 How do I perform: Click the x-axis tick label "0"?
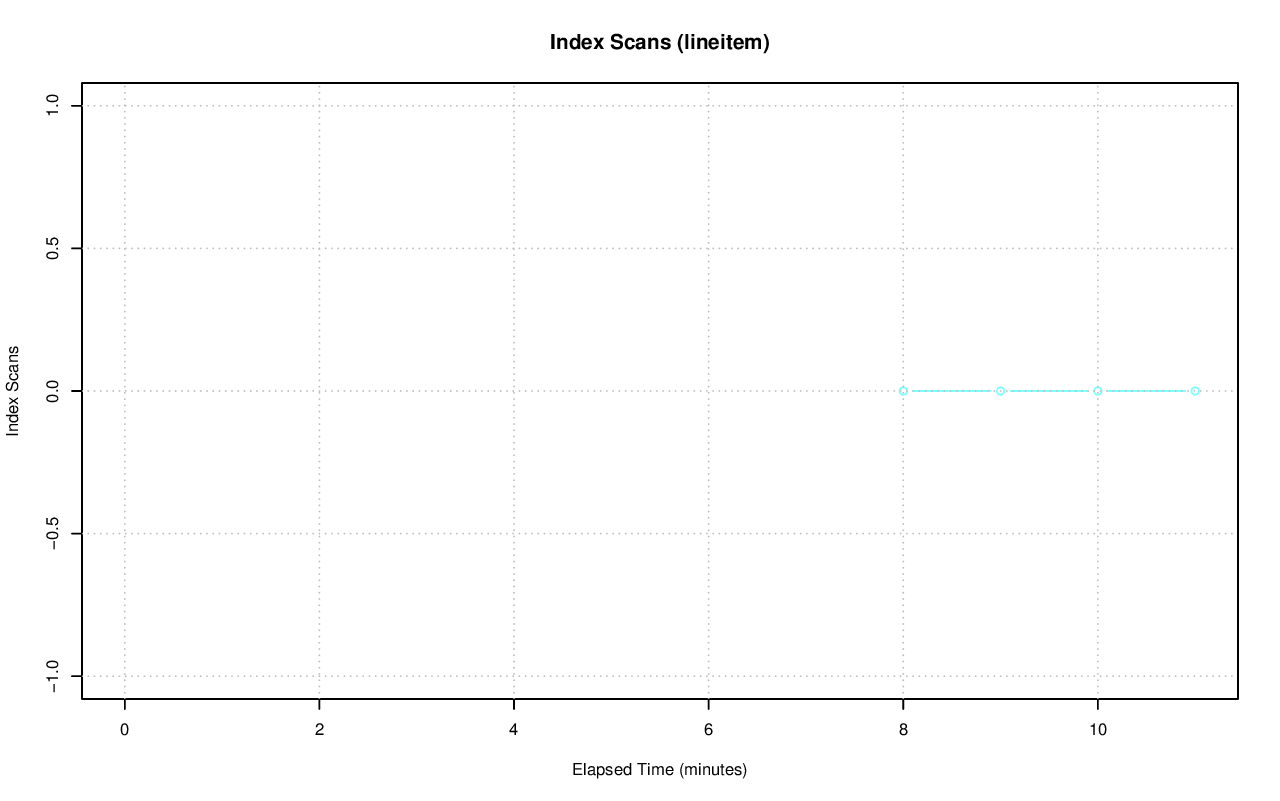click(x=124, y=730)
